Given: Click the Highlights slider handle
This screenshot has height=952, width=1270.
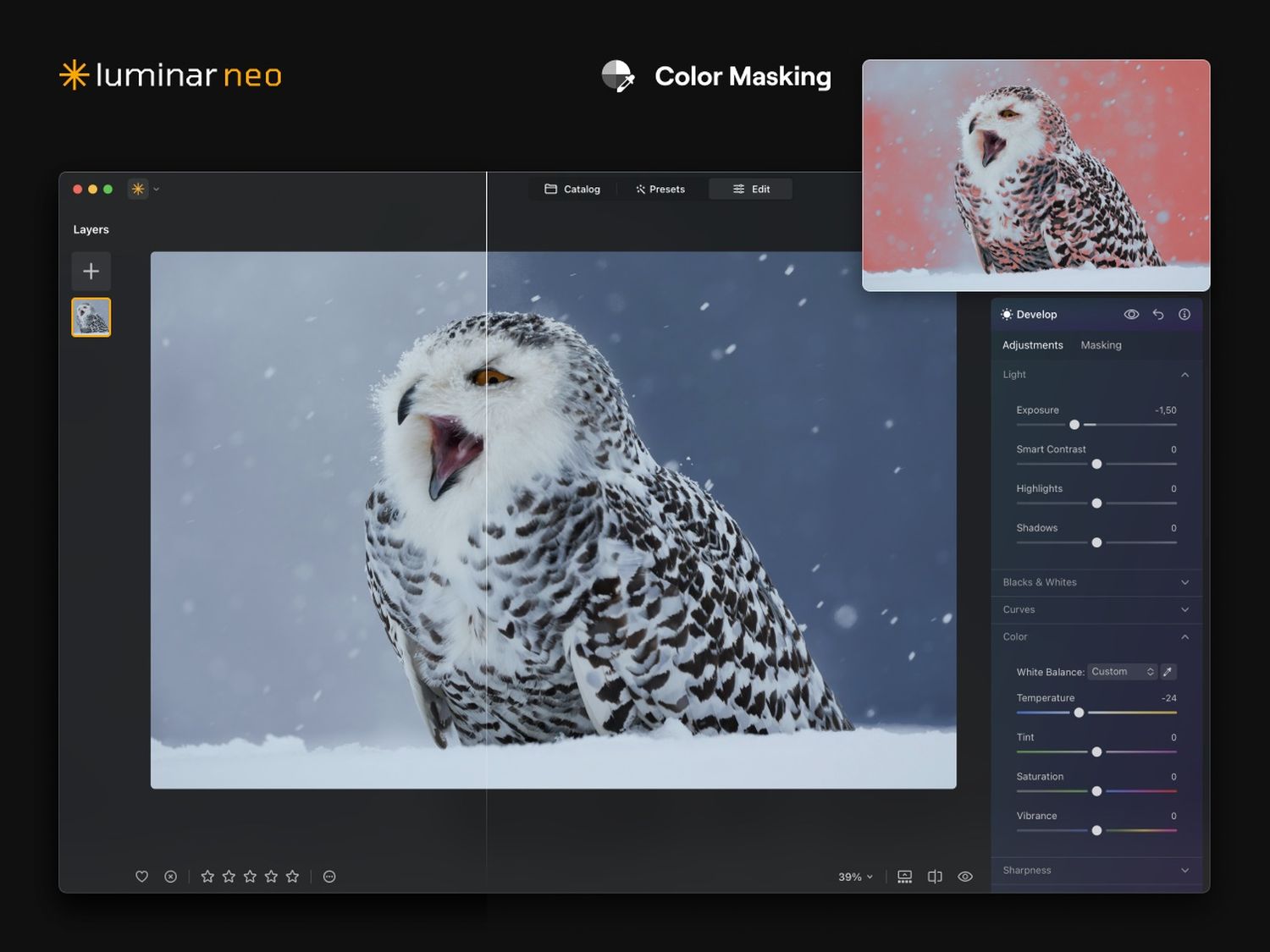Looking at the screenshot, I should [1096, 504].
